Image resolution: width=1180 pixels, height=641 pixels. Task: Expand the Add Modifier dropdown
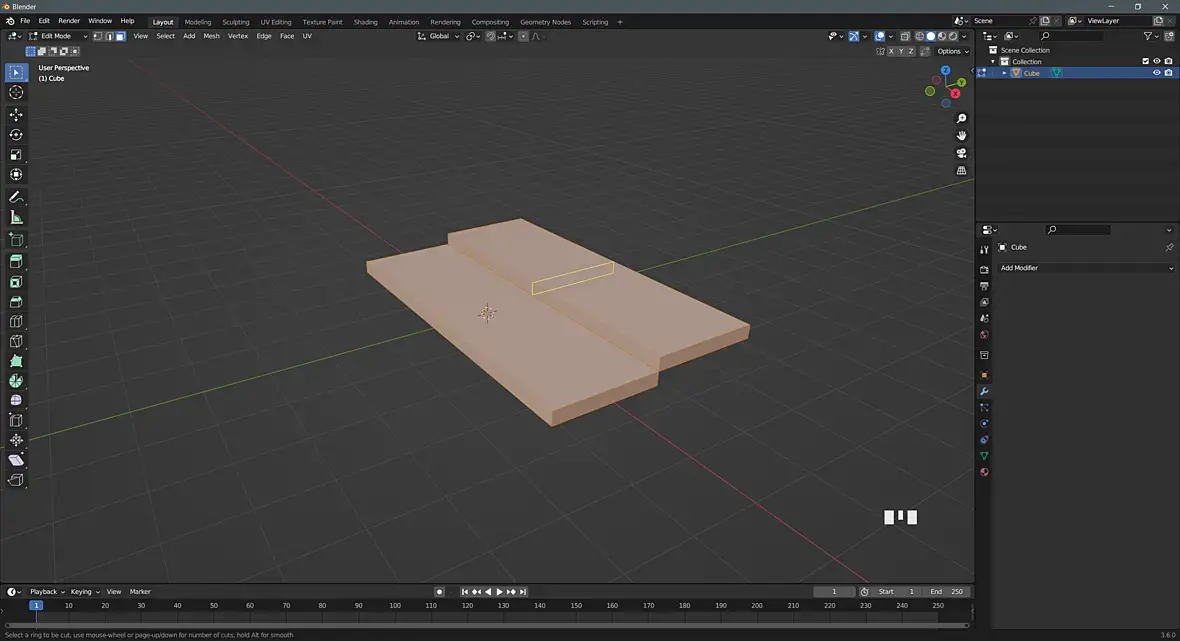(x=1086, y=268)
